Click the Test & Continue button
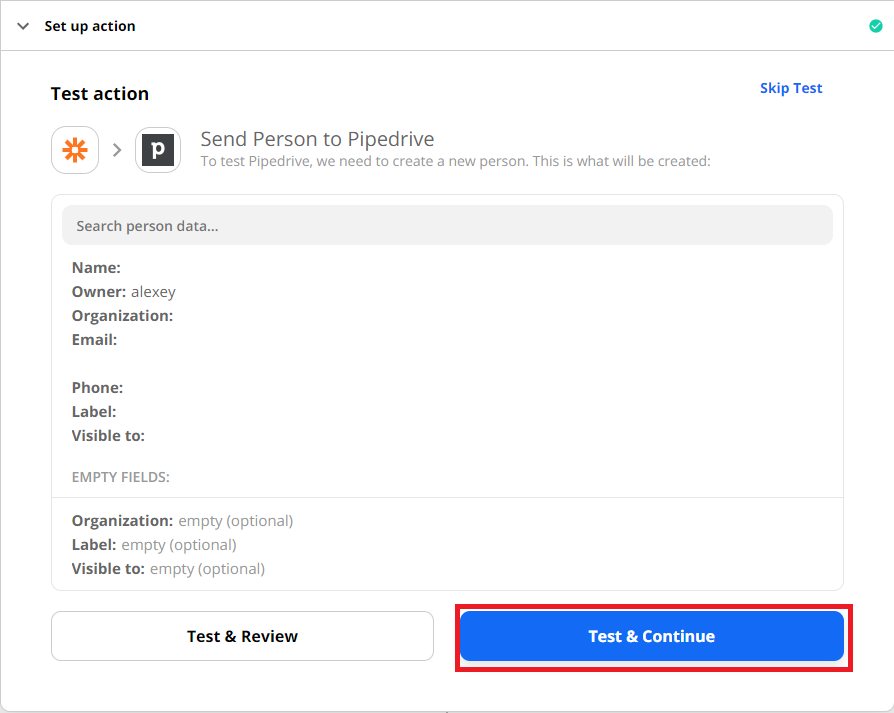894x713 pixels. coord(652,636)
